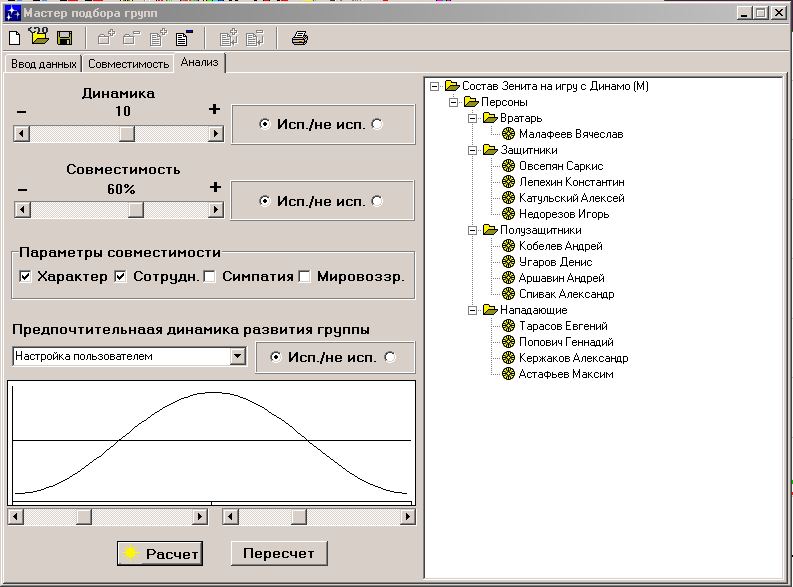
Task: Click the Совместимость slider thumb
Action: click(136, 209)
